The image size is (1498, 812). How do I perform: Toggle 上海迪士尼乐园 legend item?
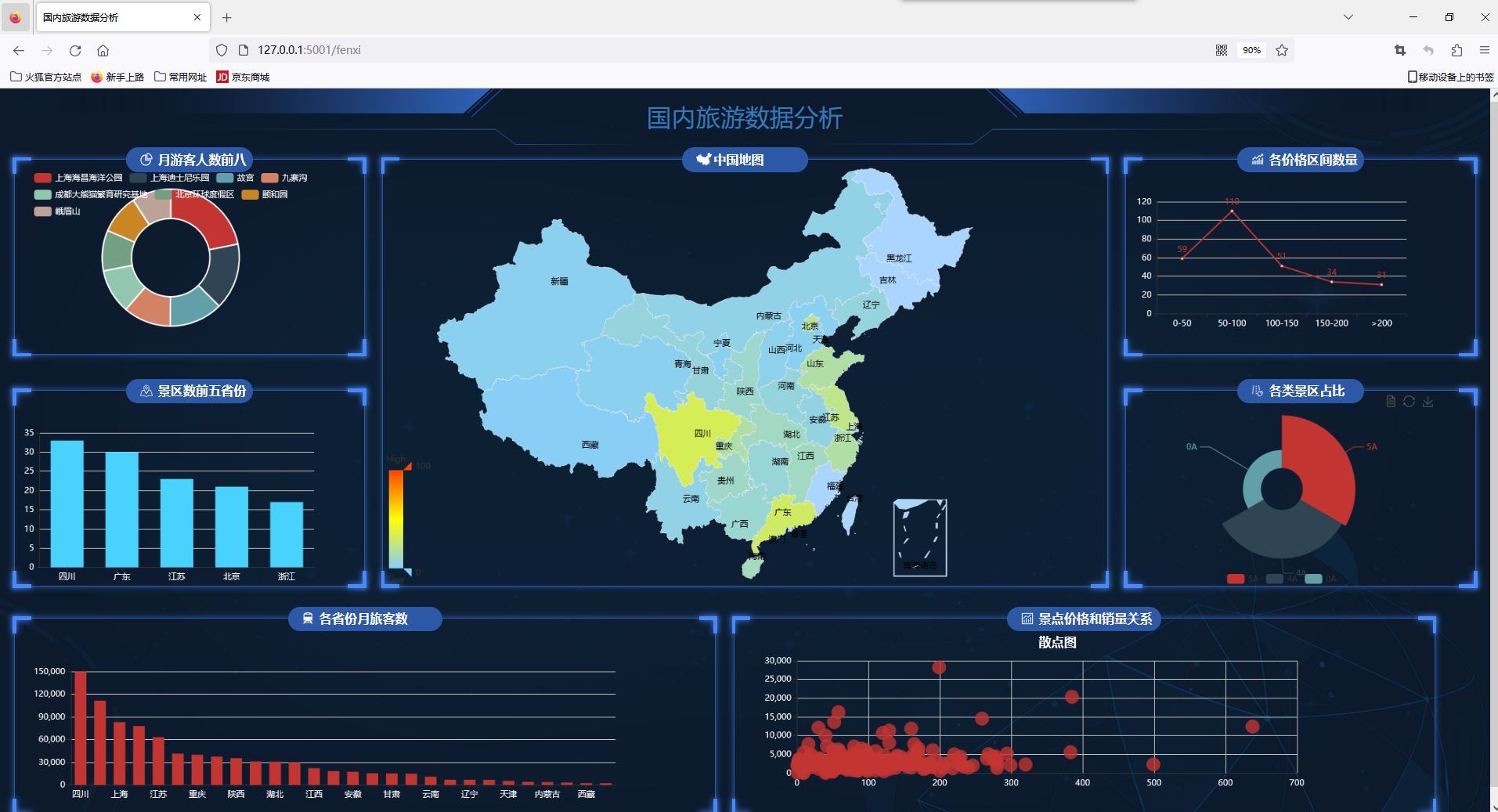[169, 178]
